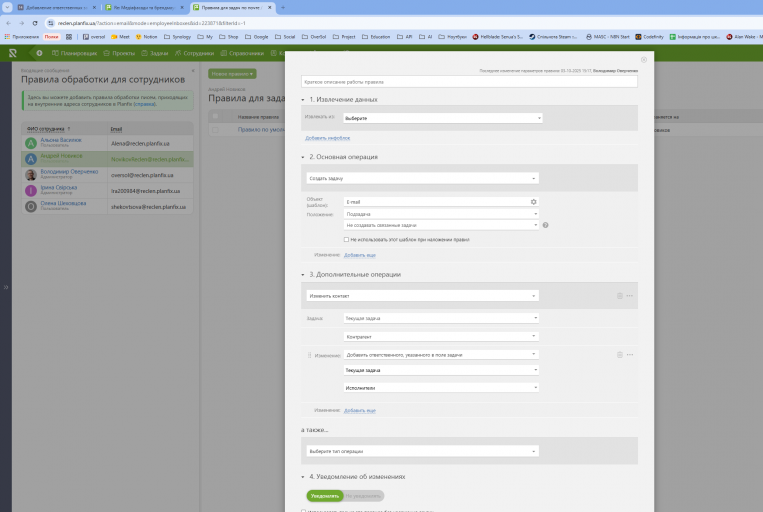The height and width of the screenshot is (512, 763).
Task: Go back with the browser back arrow
Action: point(9,23)
